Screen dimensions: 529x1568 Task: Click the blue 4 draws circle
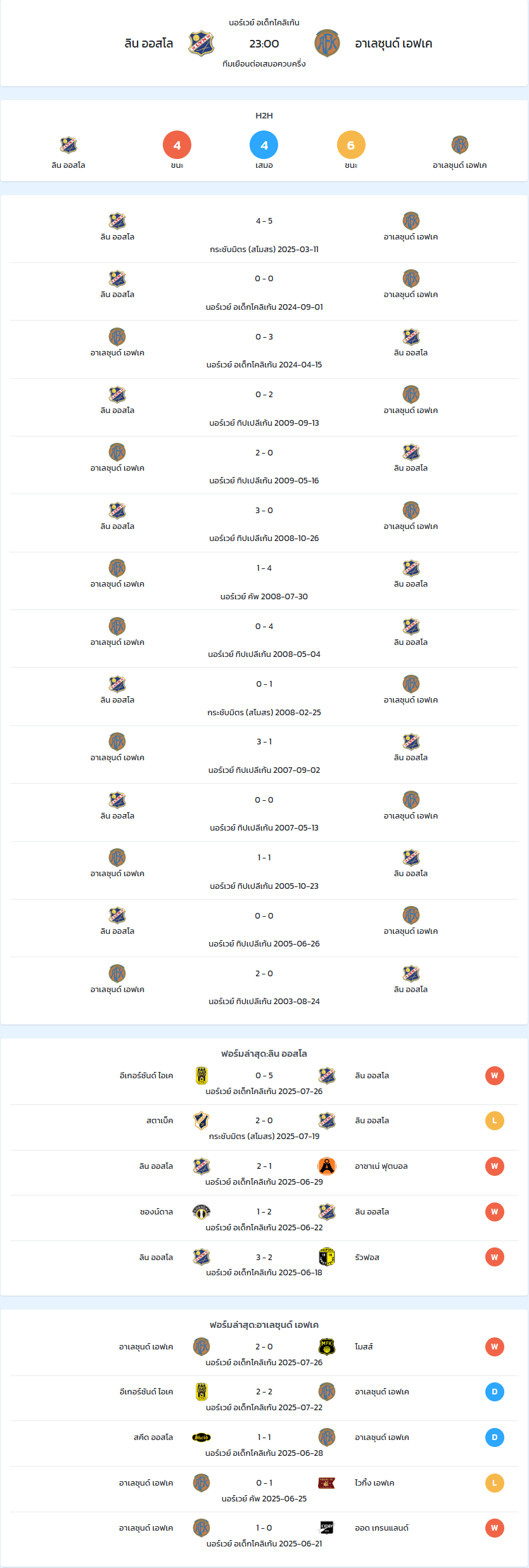point(264,145)
